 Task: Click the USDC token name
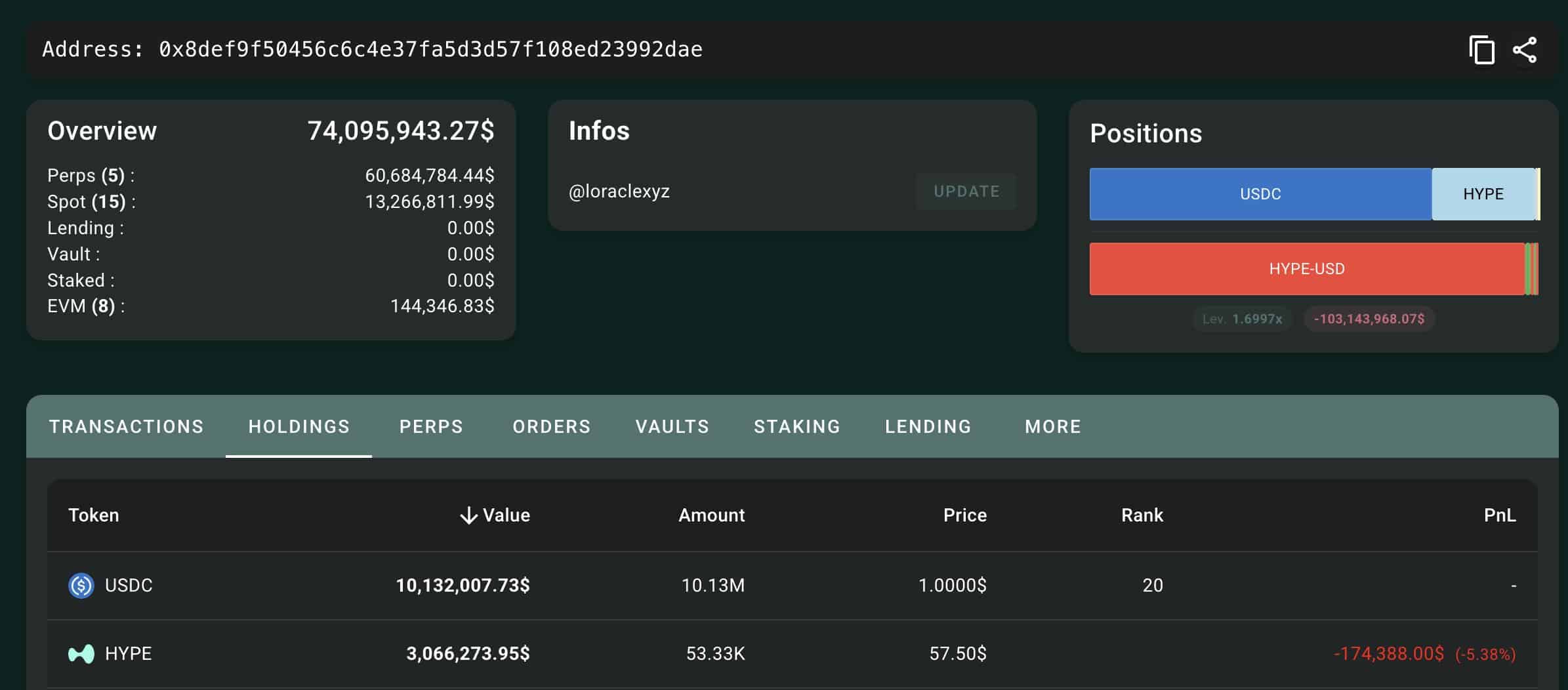tap(129, 586)
